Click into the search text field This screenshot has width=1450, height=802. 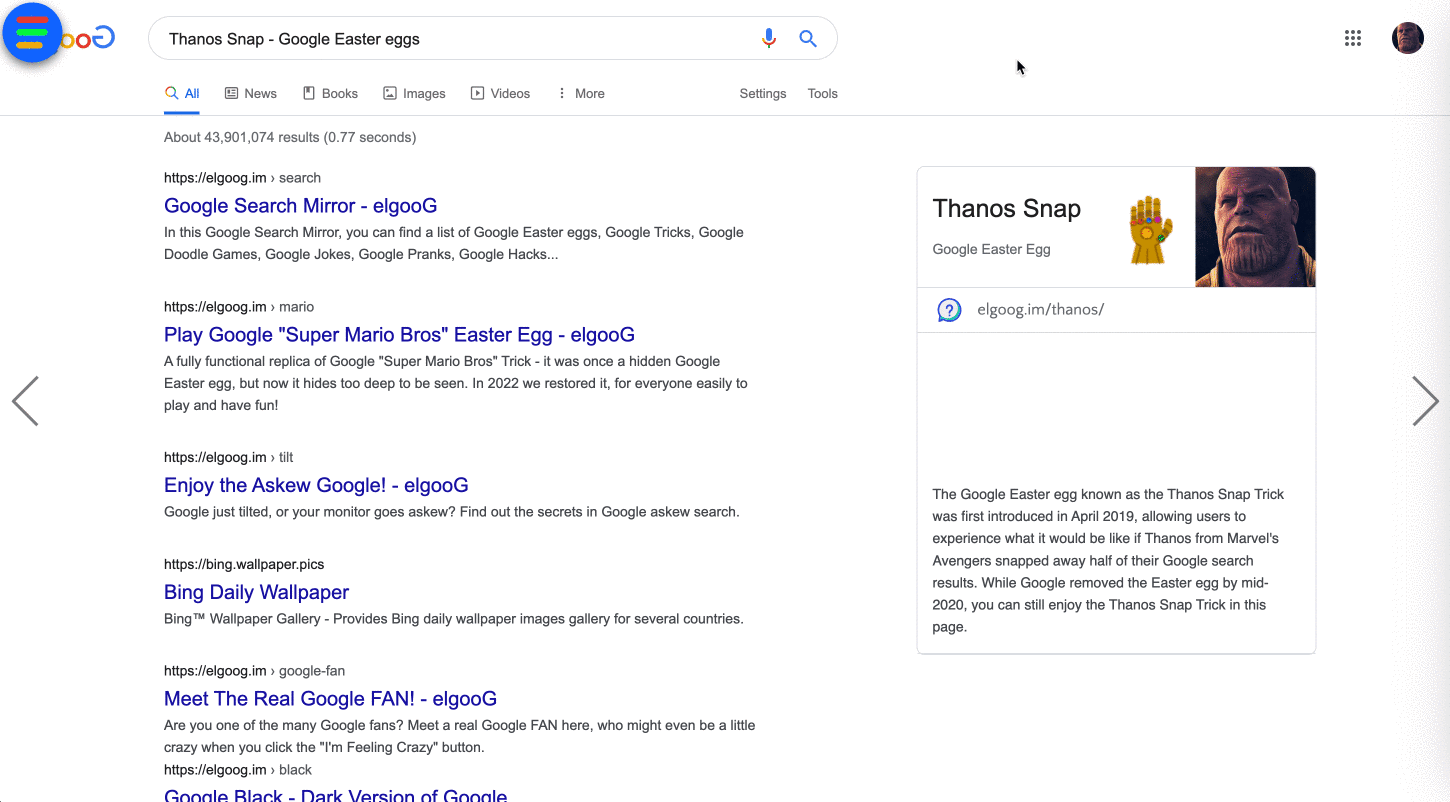pos(450,39)
